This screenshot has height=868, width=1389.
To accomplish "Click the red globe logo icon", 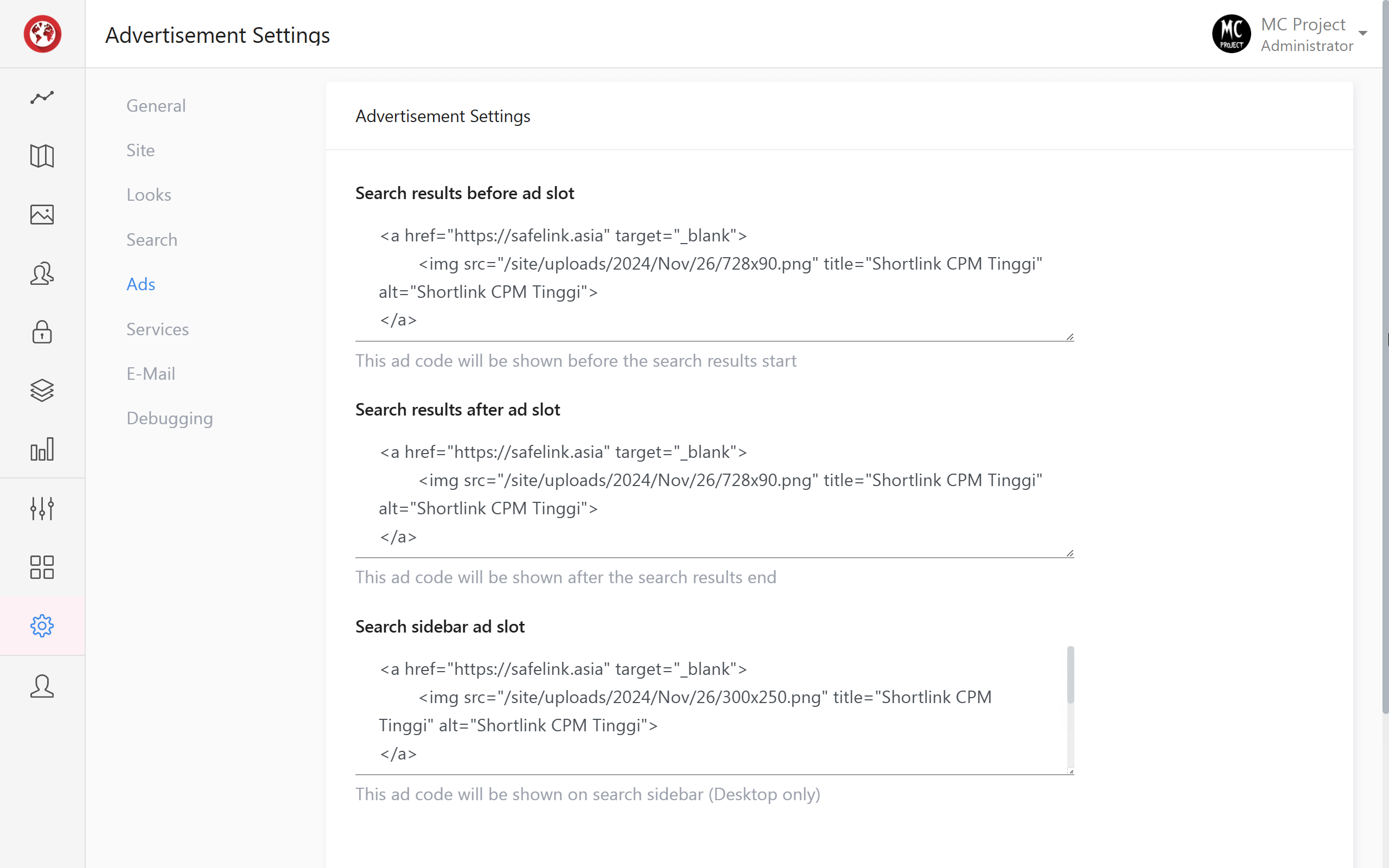I will (x=42, y=34).
